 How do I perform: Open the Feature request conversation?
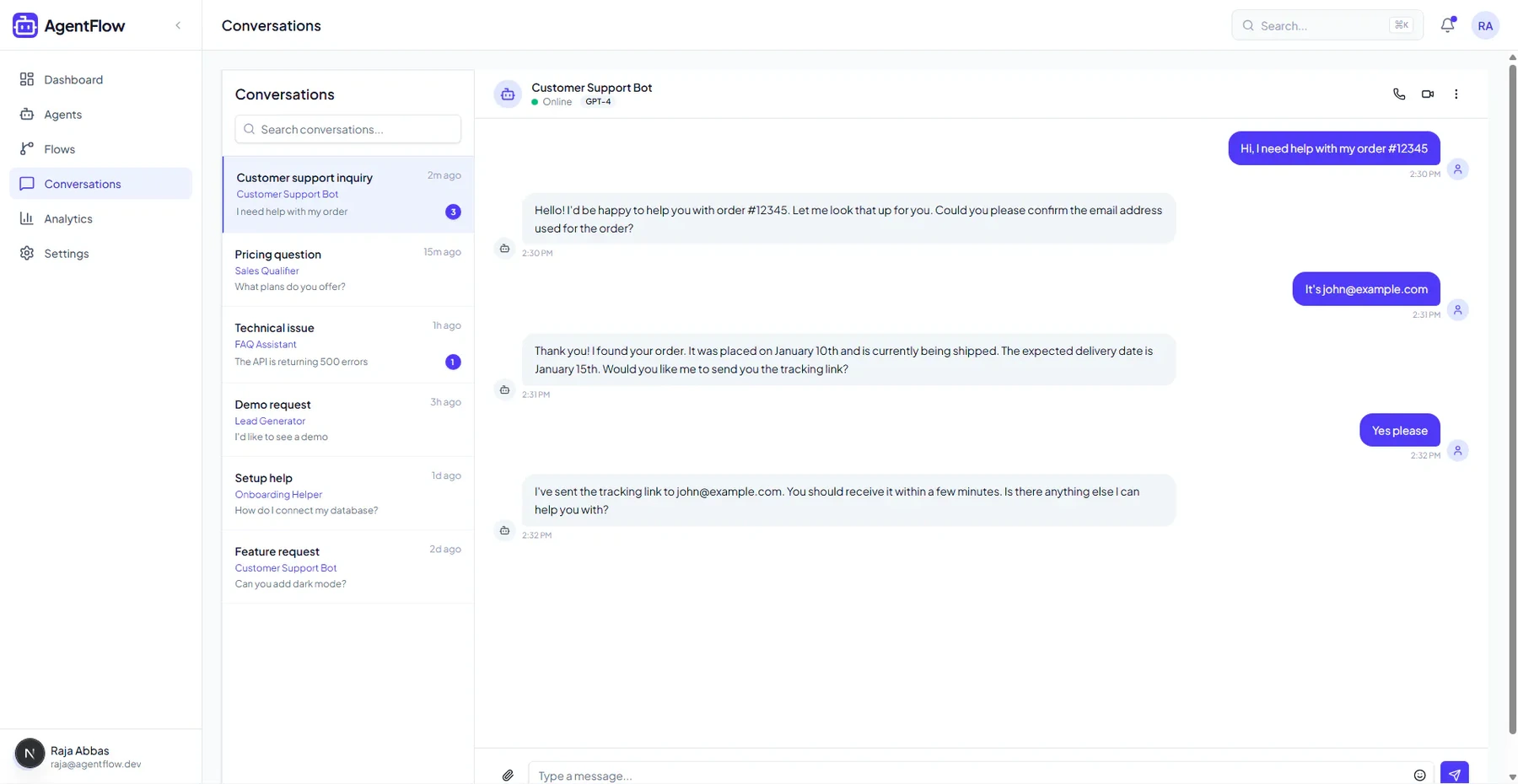point(348,567)
